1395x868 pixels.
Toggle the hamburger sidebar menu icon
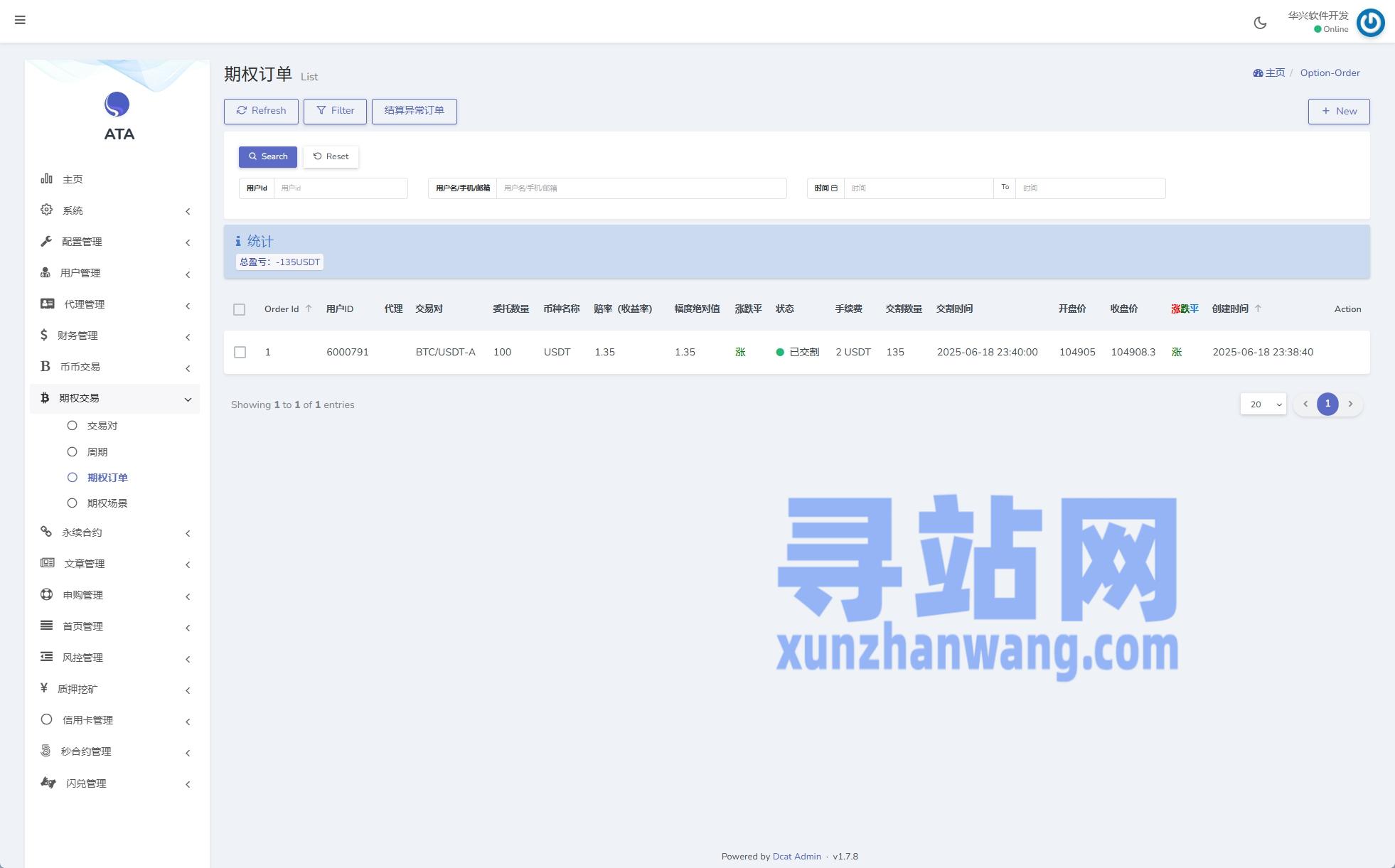tap(20, 20)
